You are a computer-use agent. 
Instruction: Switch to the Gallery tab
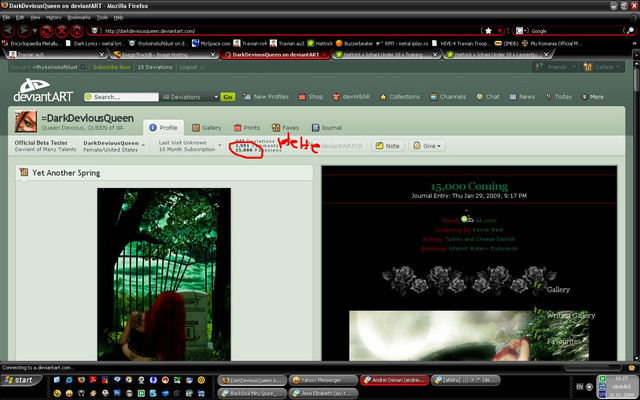207,128
